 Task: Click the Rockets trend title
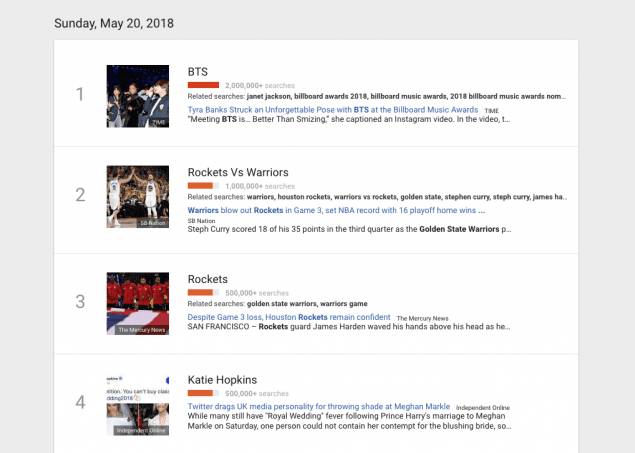(207, 279)
